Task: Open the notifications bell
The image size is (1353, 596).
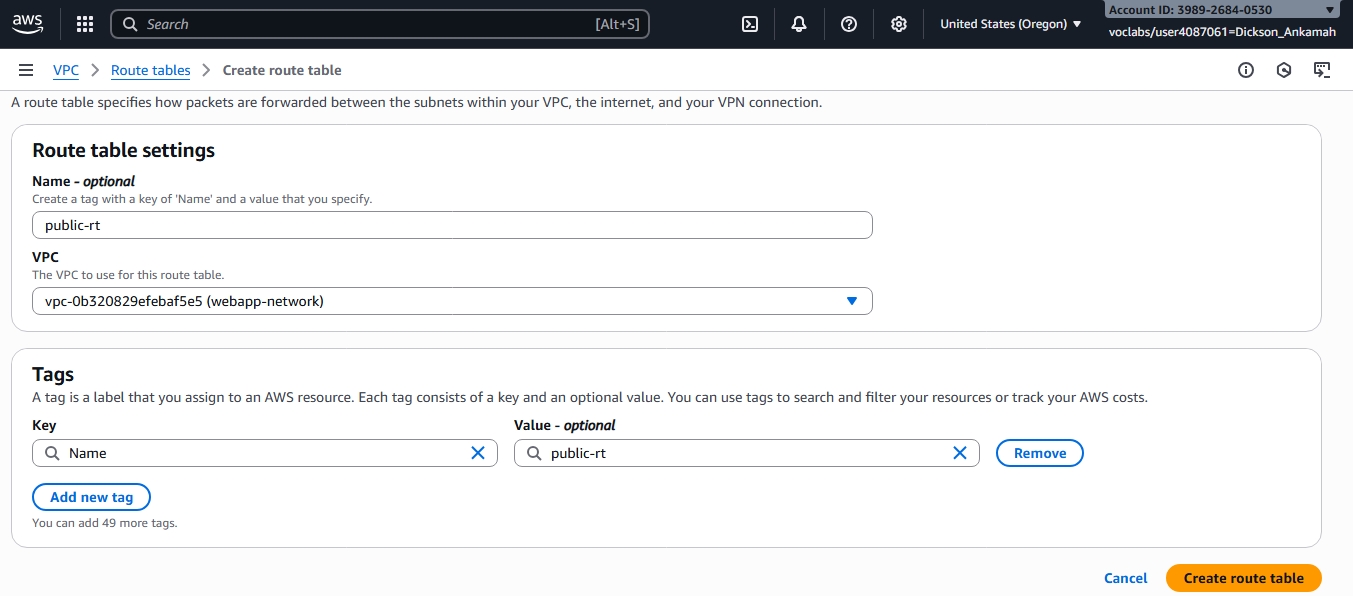Action: point(799,24)
